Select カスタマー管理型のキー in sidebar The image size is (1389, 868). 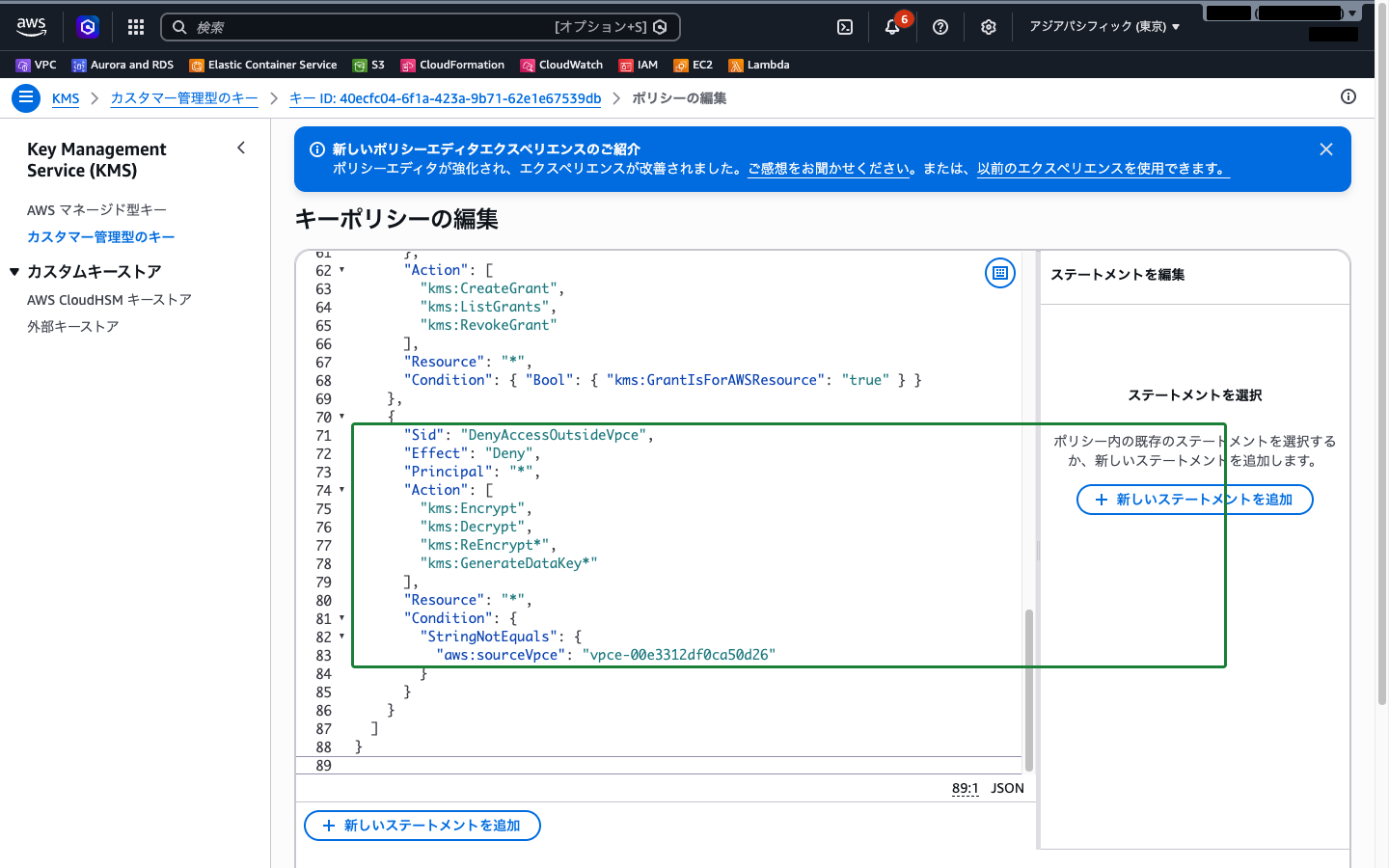pos(101,236)
